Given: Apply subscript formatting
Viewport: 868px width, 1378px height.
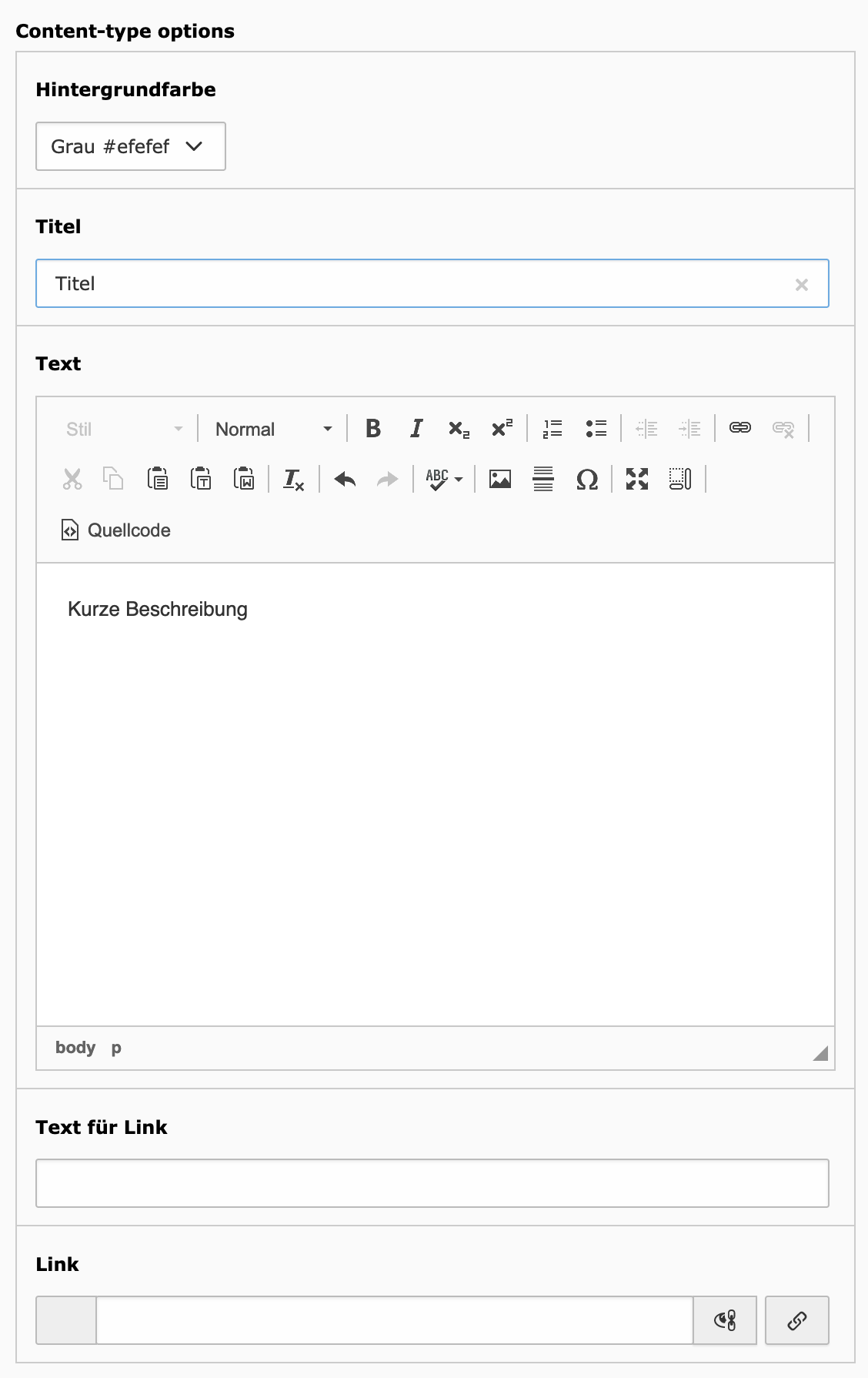Looking at the screenshot, I should 459,429.
